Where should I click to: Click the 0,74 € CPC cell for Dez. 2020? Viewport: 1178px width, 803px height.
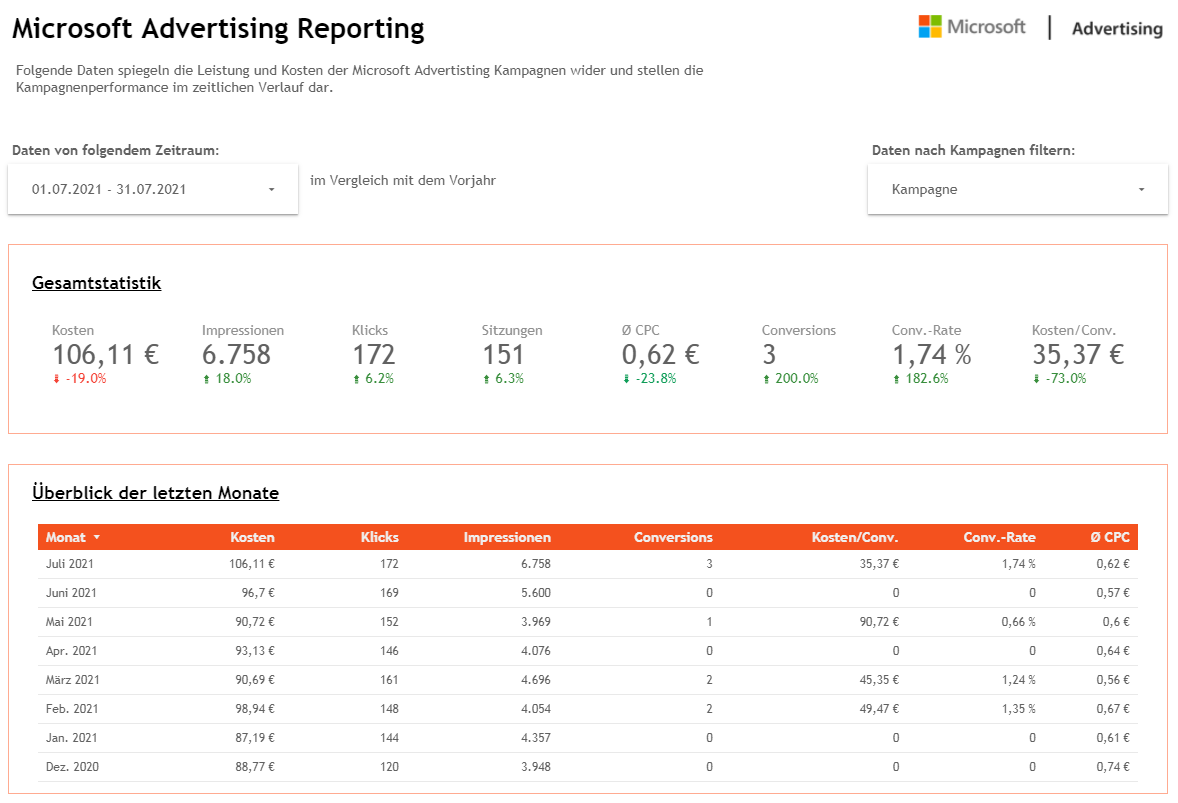point(1113,767)
